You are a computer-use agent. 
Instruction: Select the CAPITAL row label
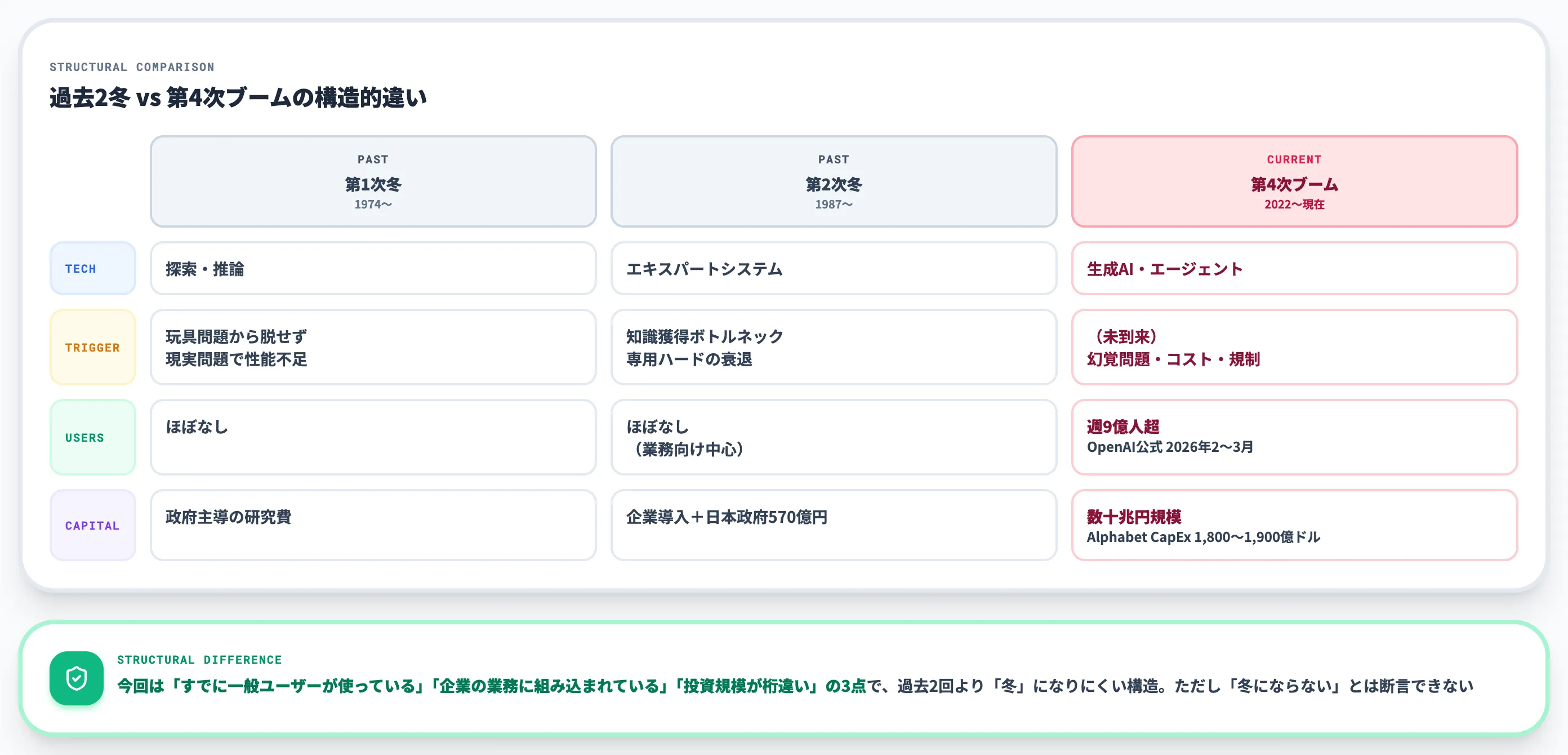point(92,525)
